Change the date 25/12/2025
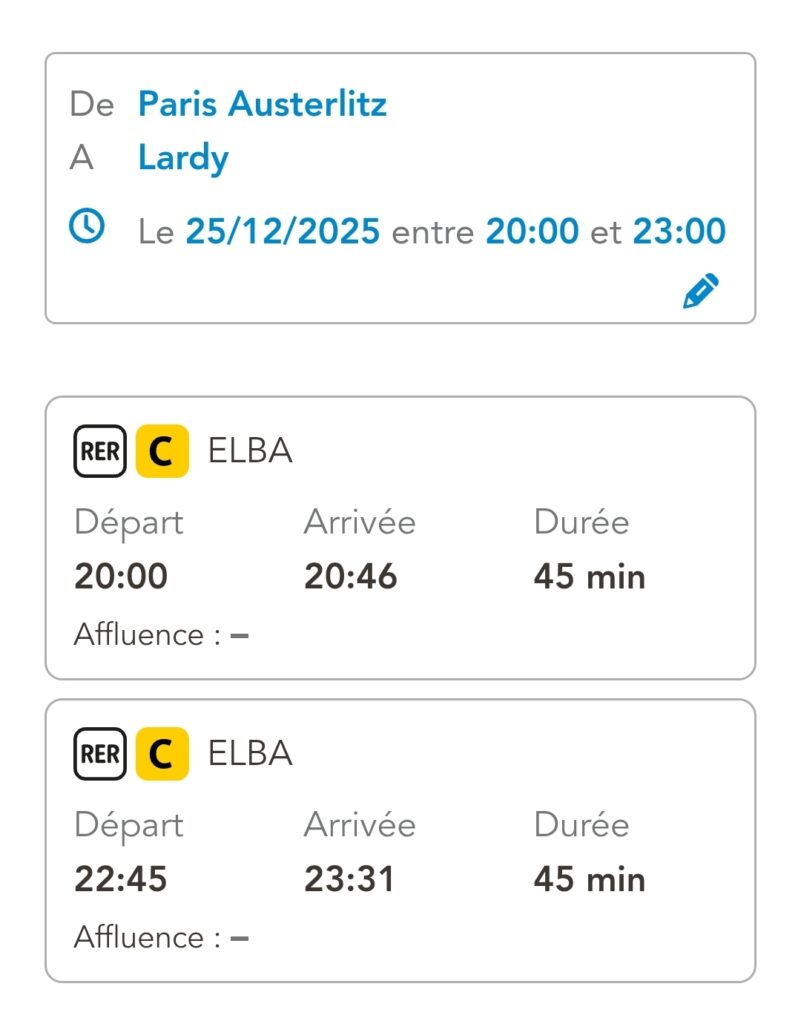 (283, 232)
